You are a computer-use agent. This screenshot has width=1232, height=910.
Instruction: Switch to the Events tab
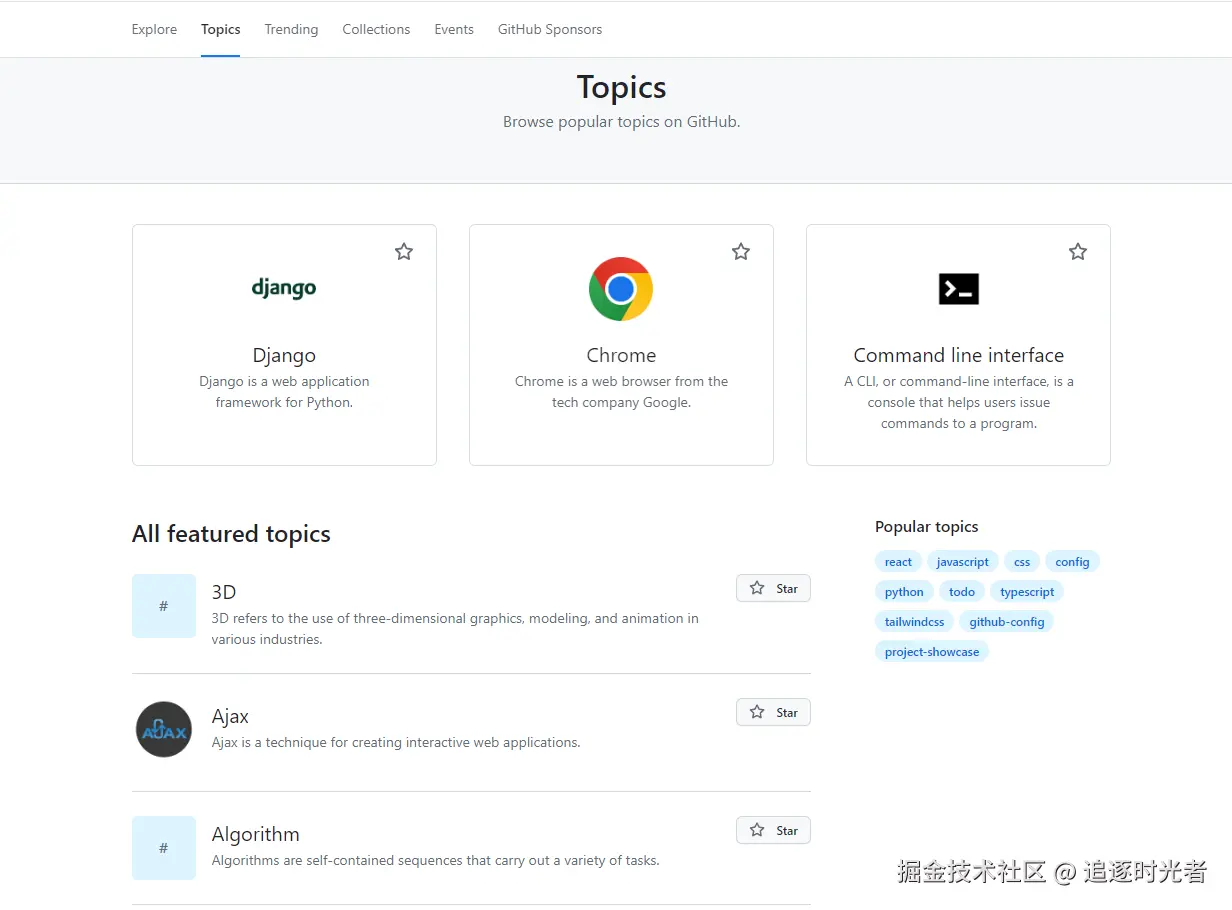point(454,29)
